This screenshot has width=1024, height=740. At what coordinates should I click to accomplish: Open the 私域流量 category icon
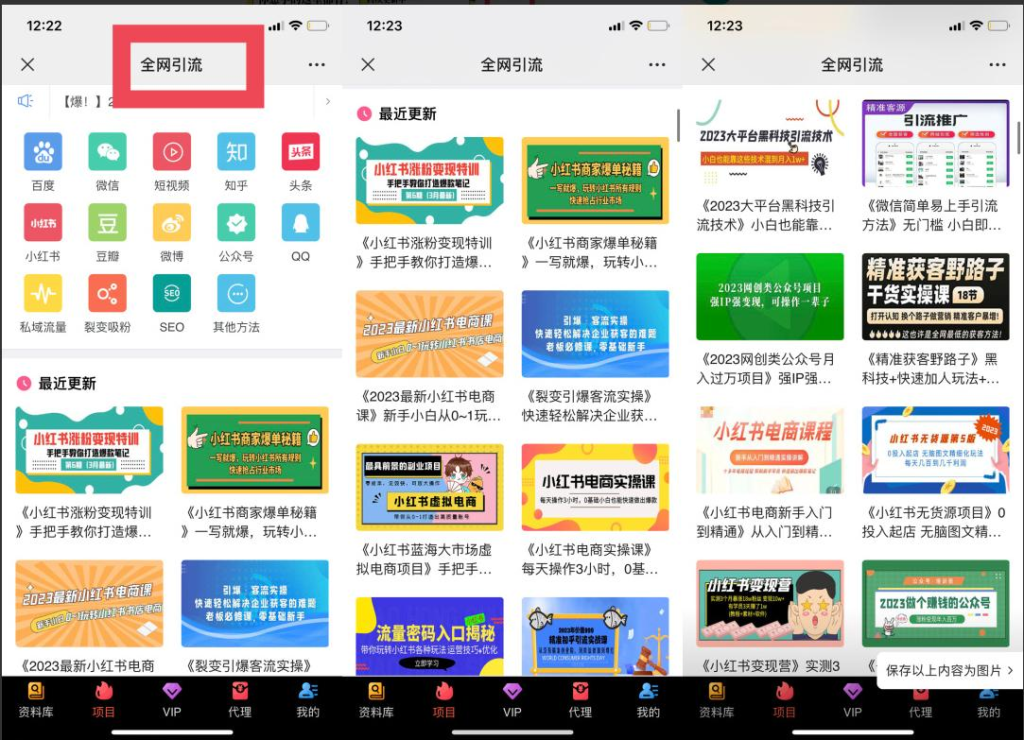(43, 293)
